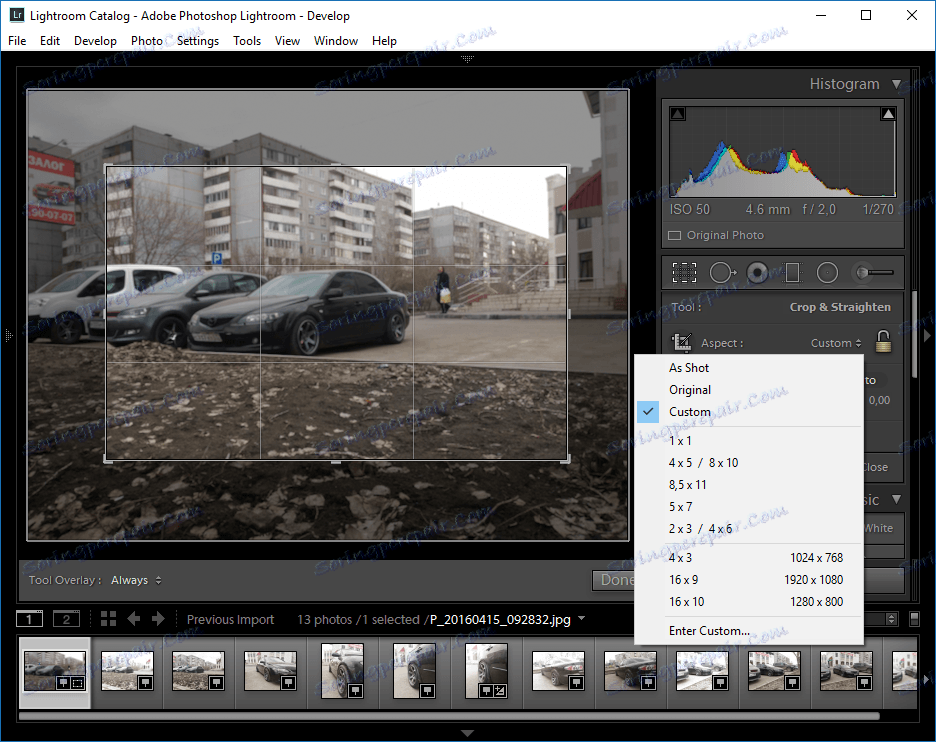
Task: Toggle shadow clipping indicator in histogram
Action: [678, 115]
